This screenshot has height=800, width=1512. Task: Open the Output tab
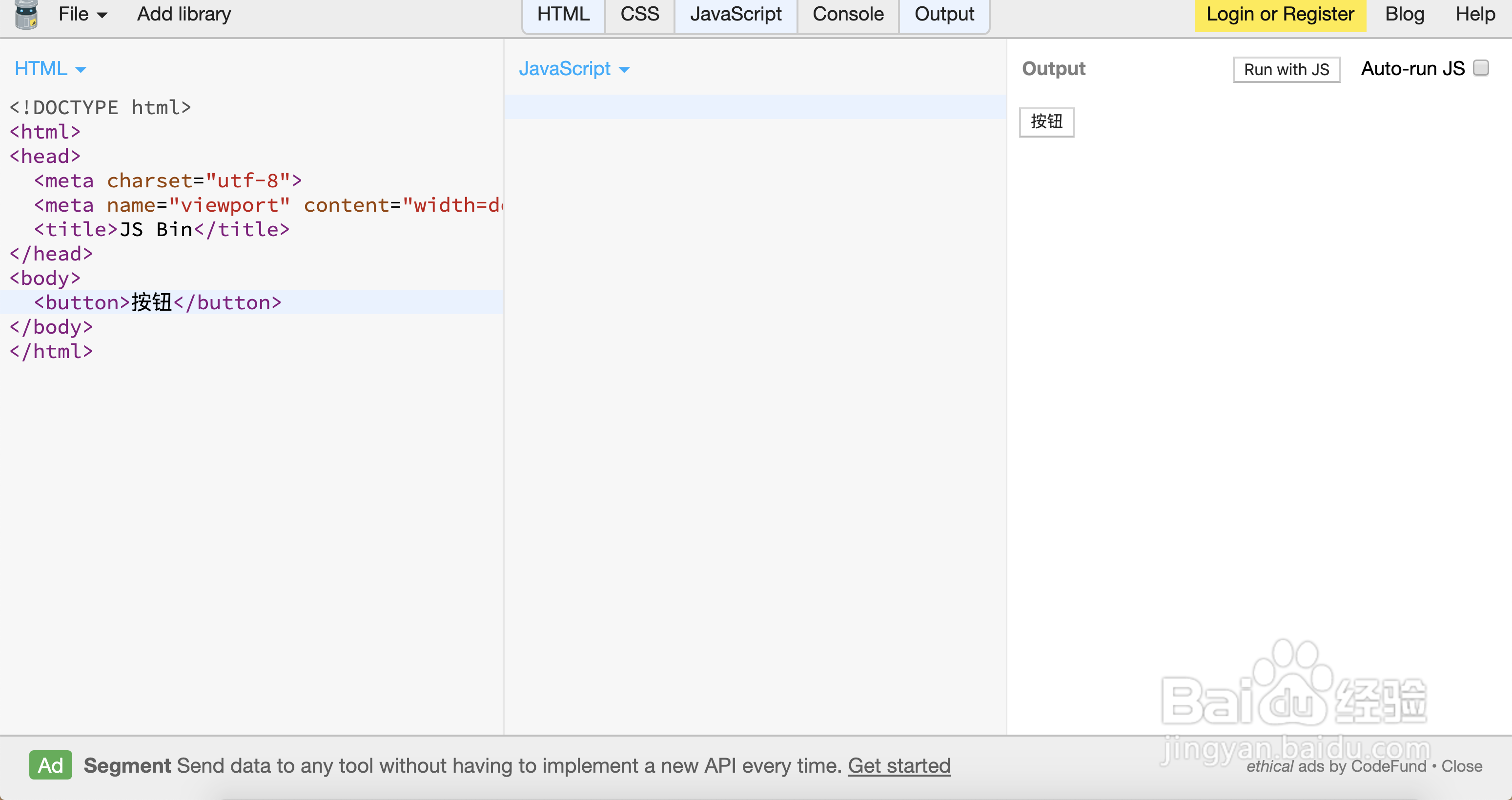[943, 14]
